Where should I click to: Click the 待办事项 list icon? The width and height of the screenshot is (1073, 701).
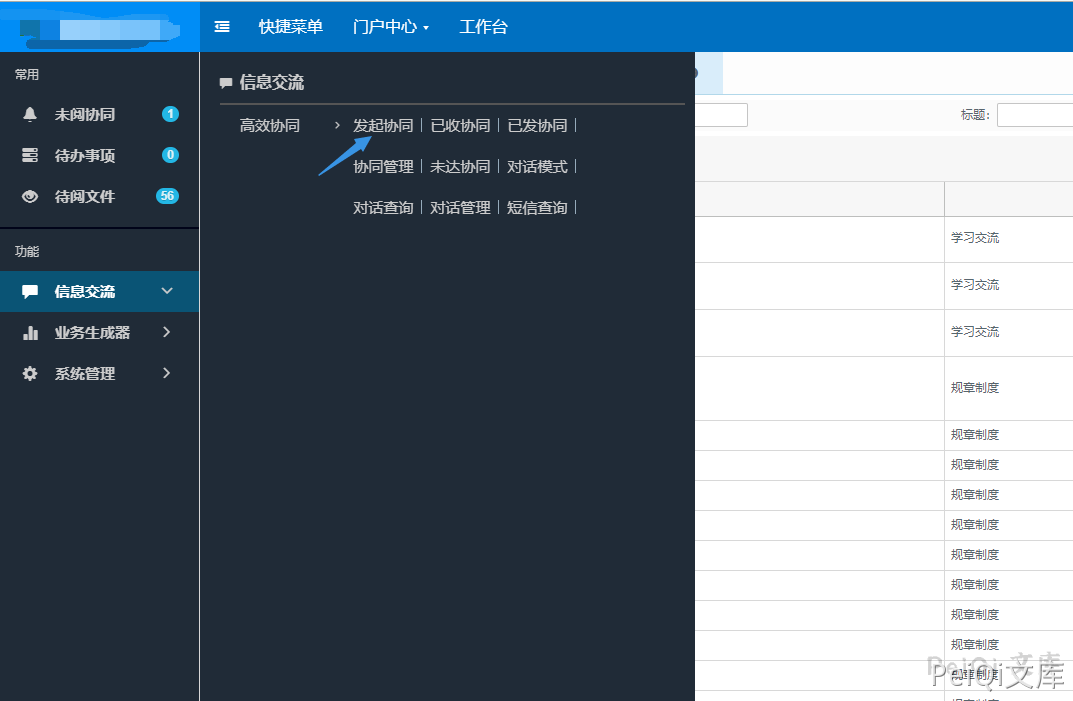click(30, 156)
